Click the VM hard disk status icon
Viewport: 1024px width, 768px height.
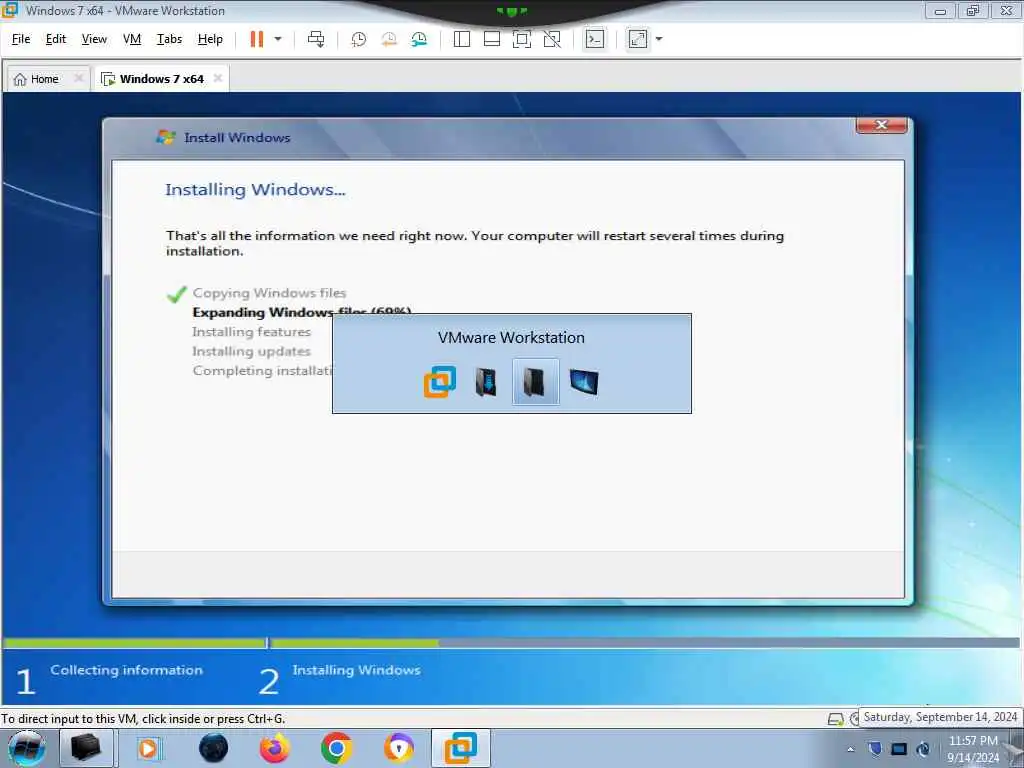[x=835, y=719]
